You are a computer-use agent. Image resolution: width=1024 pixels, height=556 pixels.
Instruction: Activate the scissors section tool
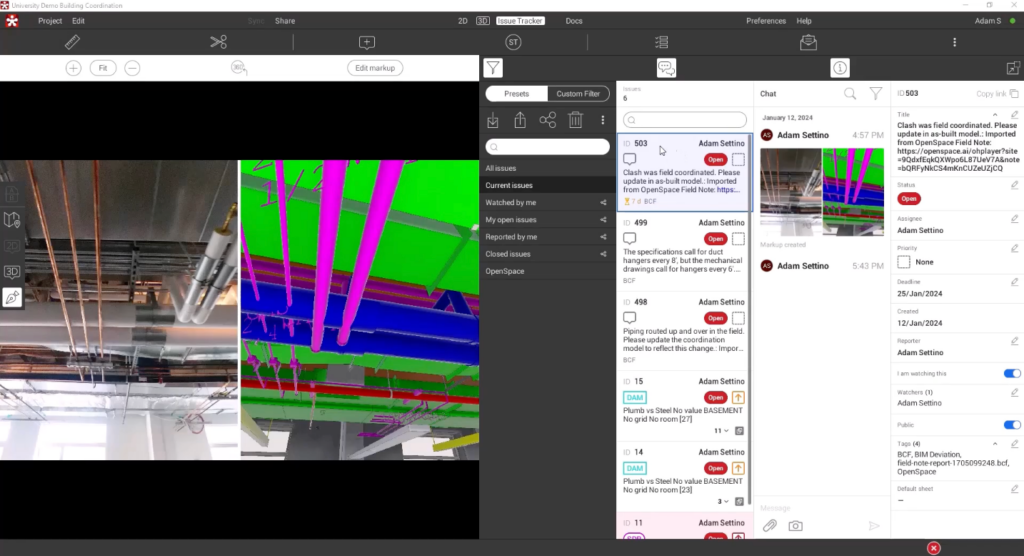pyautogui.click(x=218, y=42)
